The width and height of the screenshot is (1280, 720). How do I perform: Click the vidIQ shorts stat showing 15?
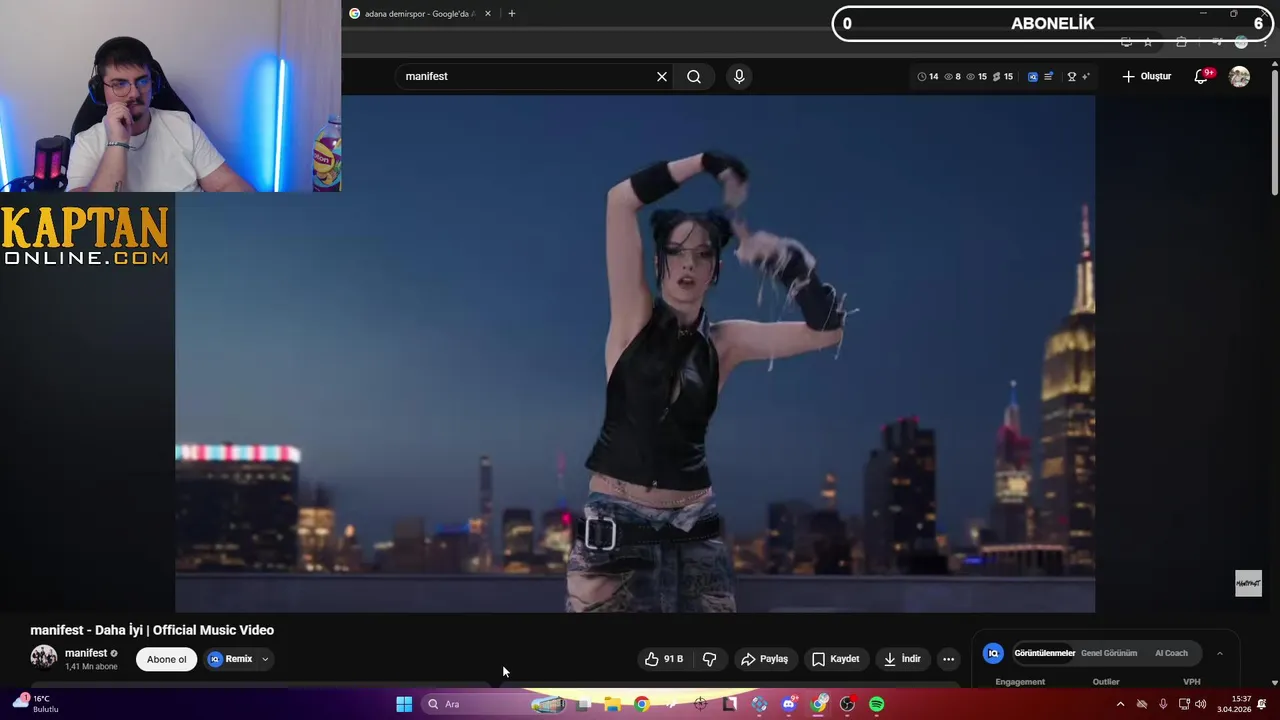pyautogui.click(x=1003, y=77)
